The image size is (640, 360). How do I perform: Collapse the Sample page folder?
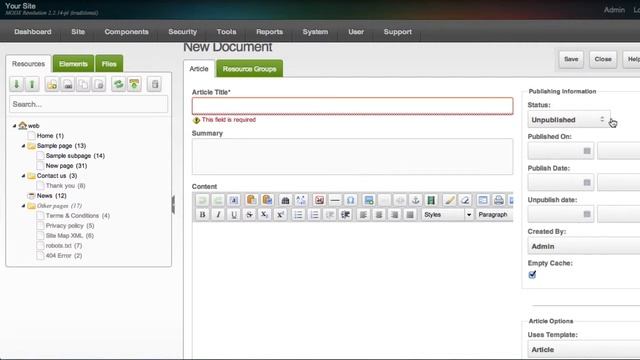pyautogui.click(x=23, y=146)
